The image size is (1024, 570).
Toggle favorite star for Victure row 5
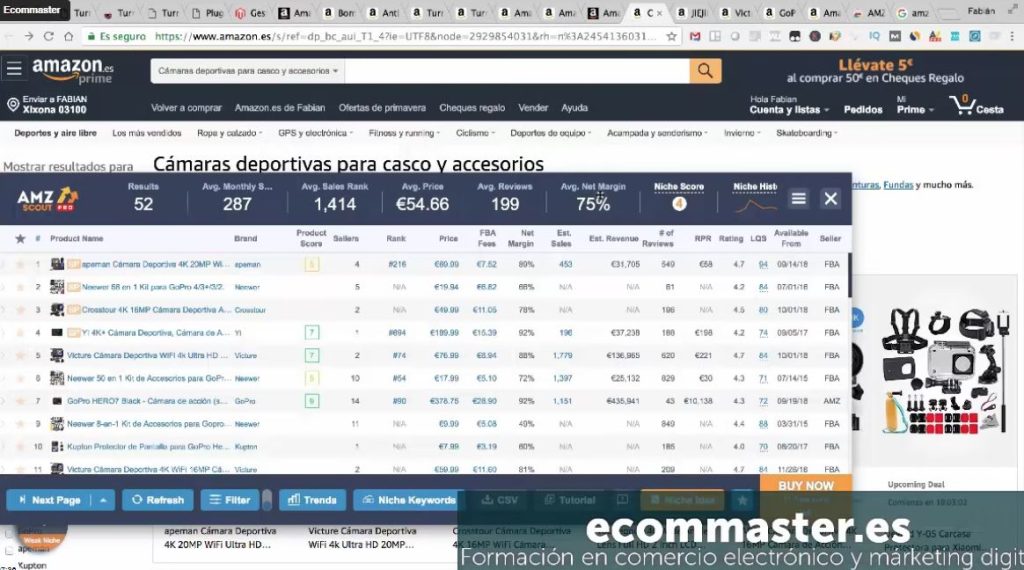tap(20, 356)
